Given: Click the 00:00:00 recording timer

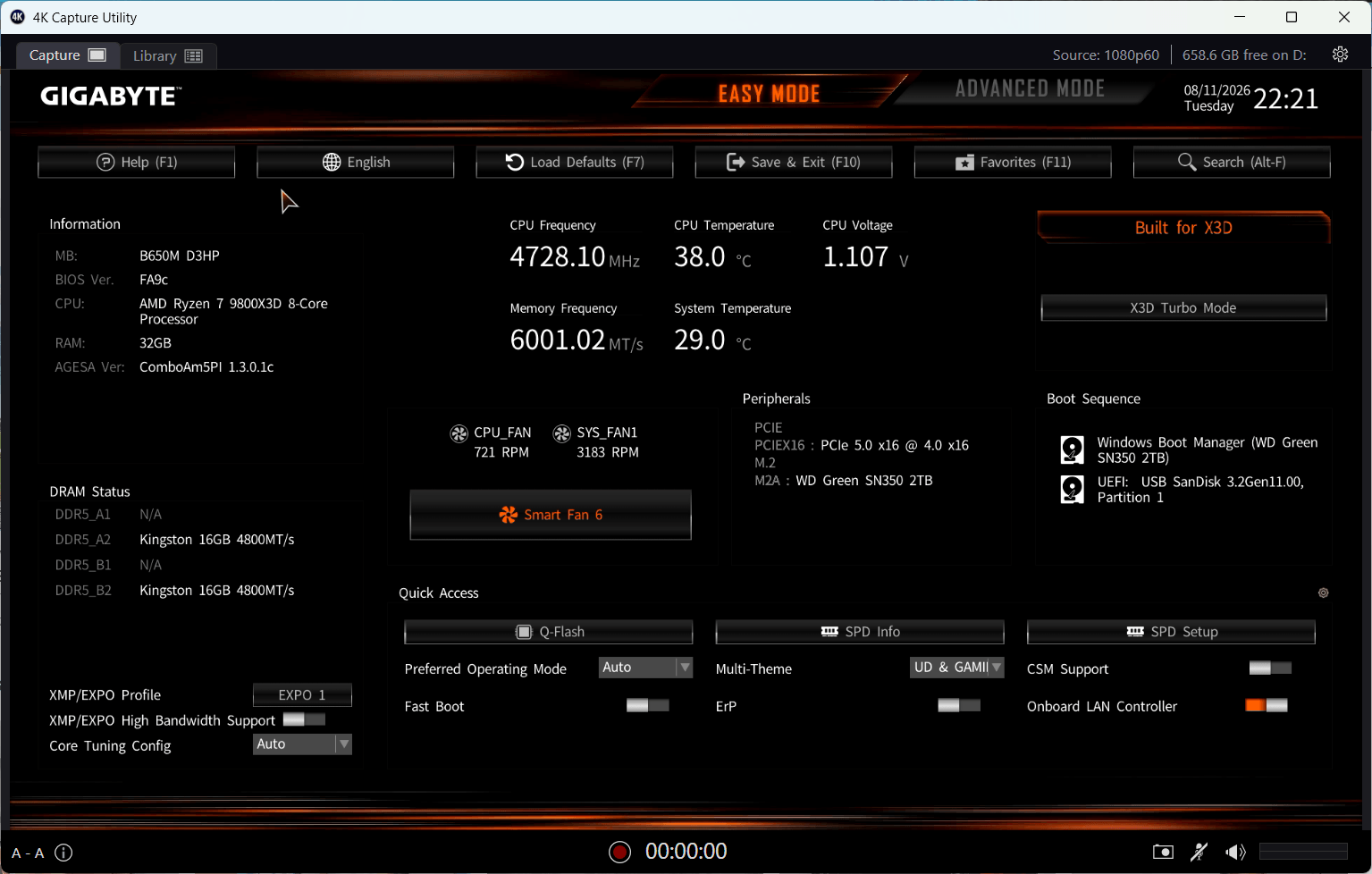Looking at the screenshot, I should pyautogui.click(x=686, y=852).
